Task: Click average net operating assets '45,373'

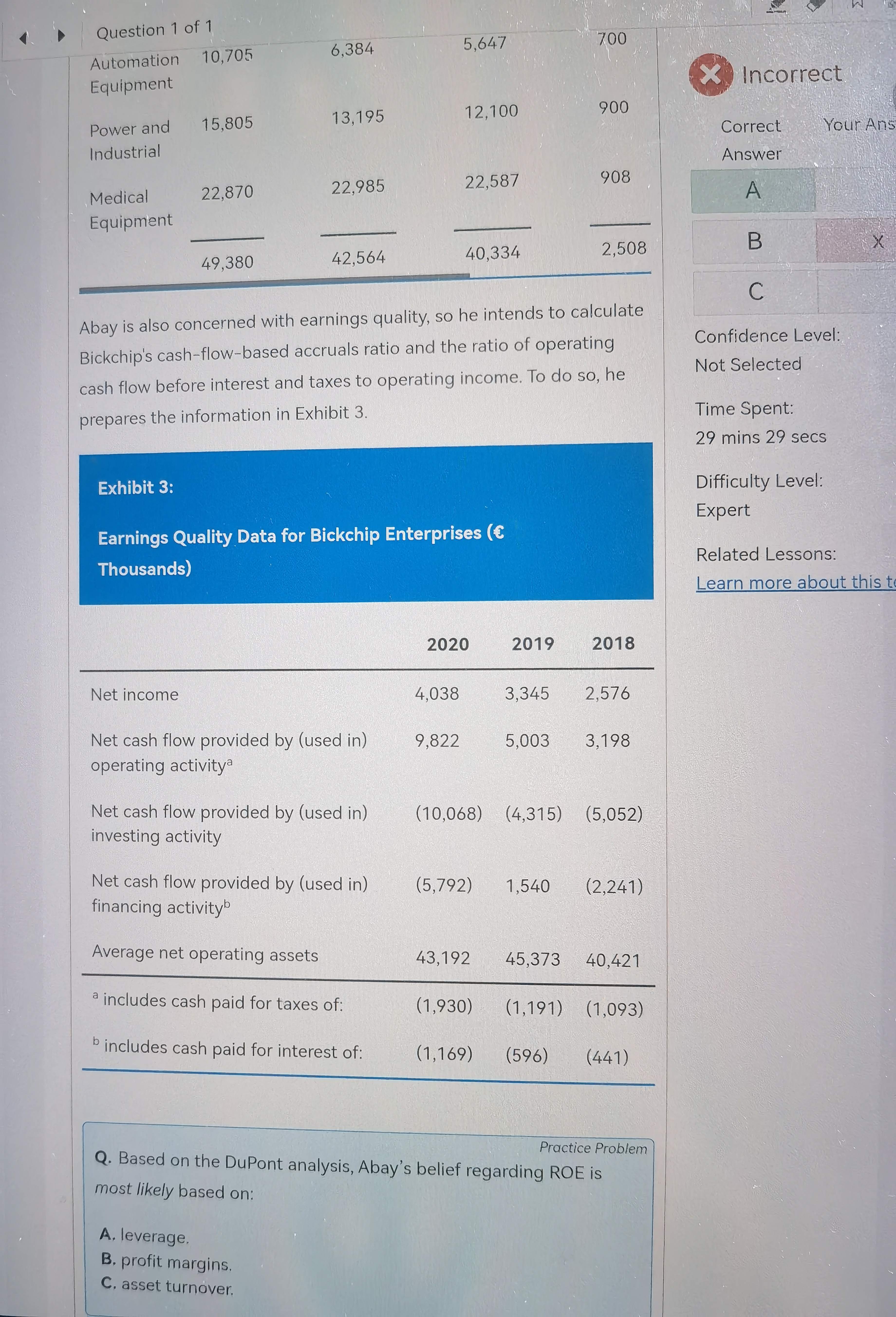Action: (x=533, y=959)
